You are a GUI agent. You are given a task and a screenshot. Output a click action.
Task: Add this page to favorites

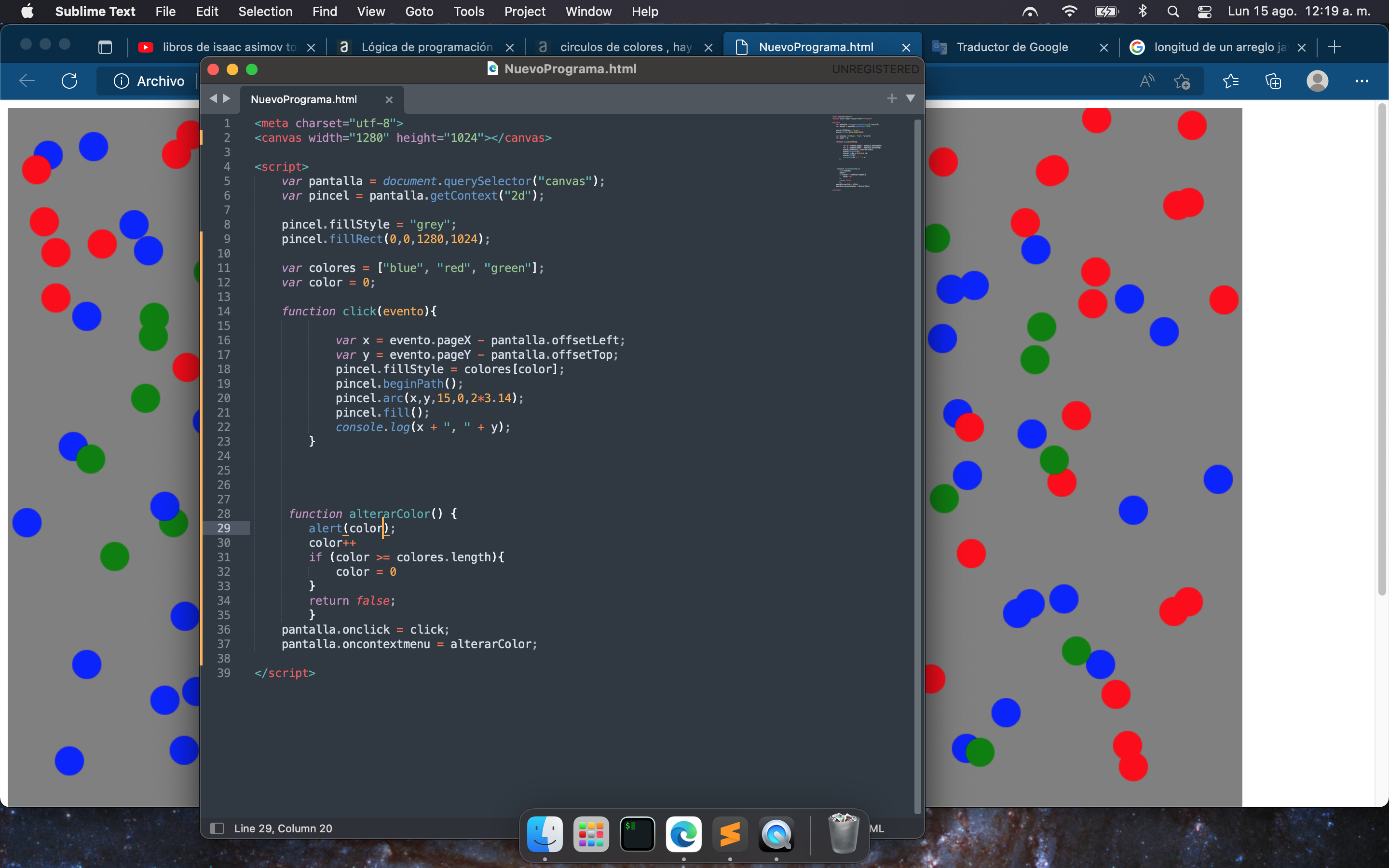click(1182, 81)
